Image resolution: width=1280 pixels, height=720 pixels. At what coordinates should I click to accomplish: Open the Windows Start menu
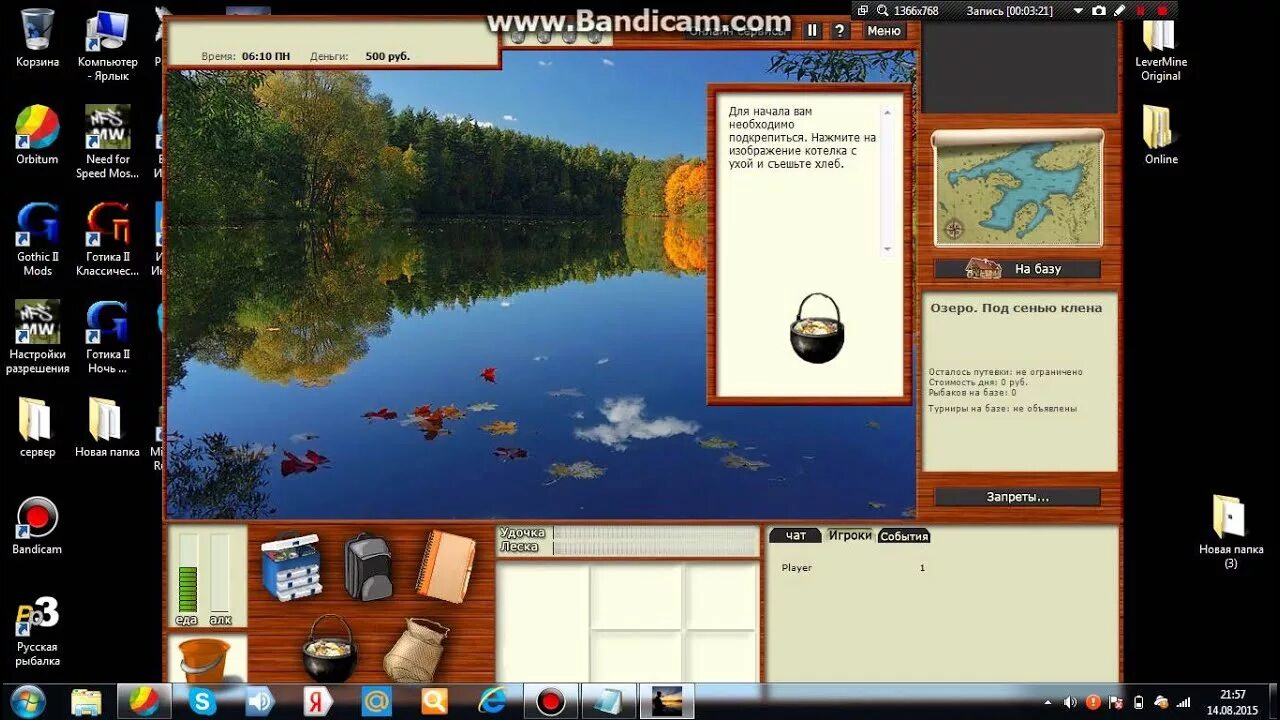point(27,701)
